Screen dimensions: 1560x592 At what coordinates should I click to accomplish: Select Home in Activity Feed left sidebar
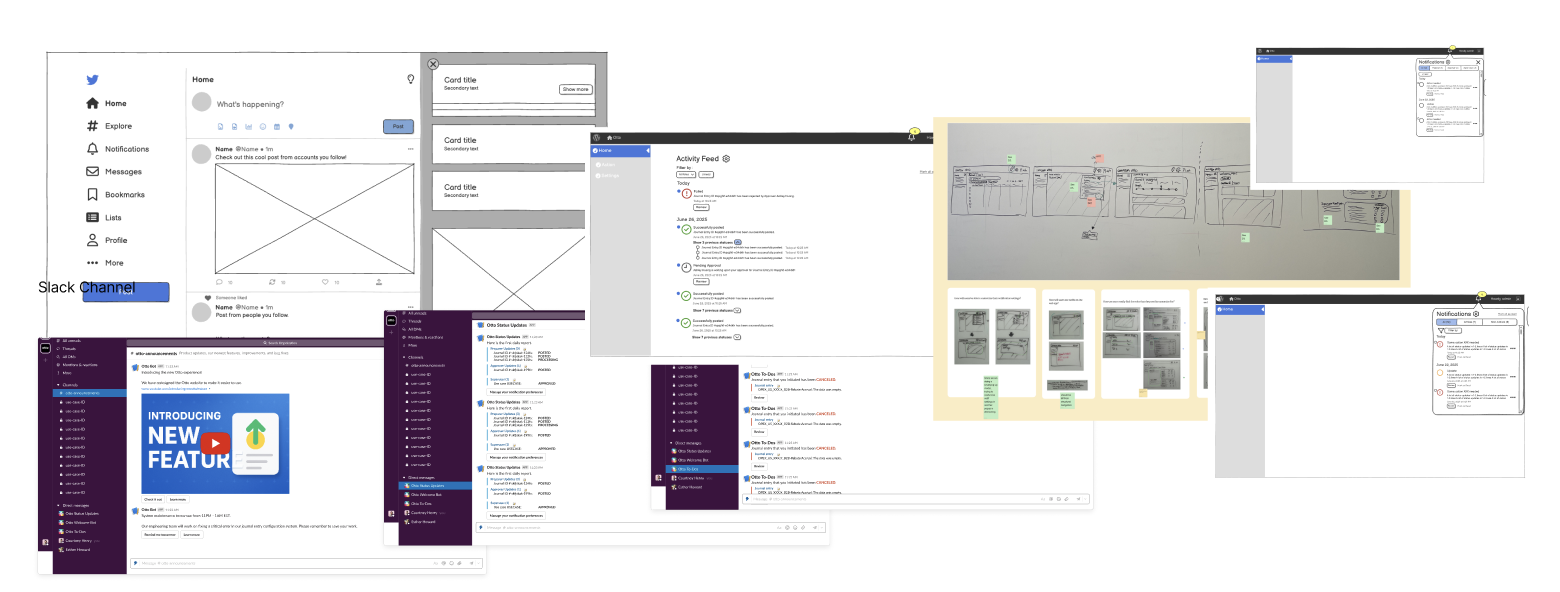pyautogui.click(x=620, y=150)
